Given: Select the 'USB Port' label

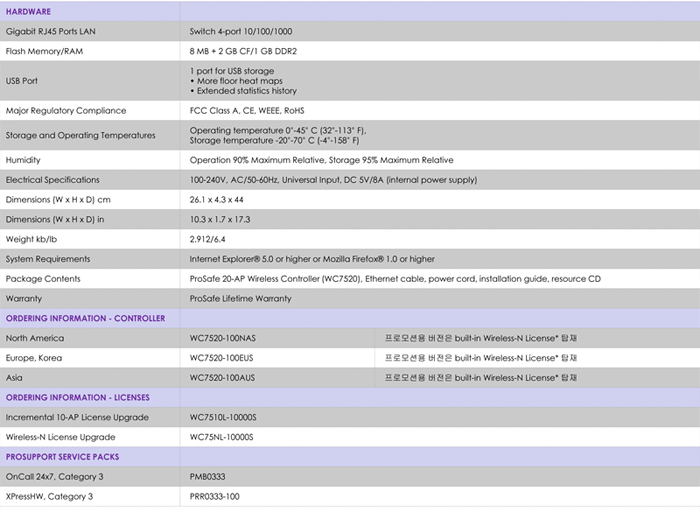Looking at the screenshot, I should 21,81.
